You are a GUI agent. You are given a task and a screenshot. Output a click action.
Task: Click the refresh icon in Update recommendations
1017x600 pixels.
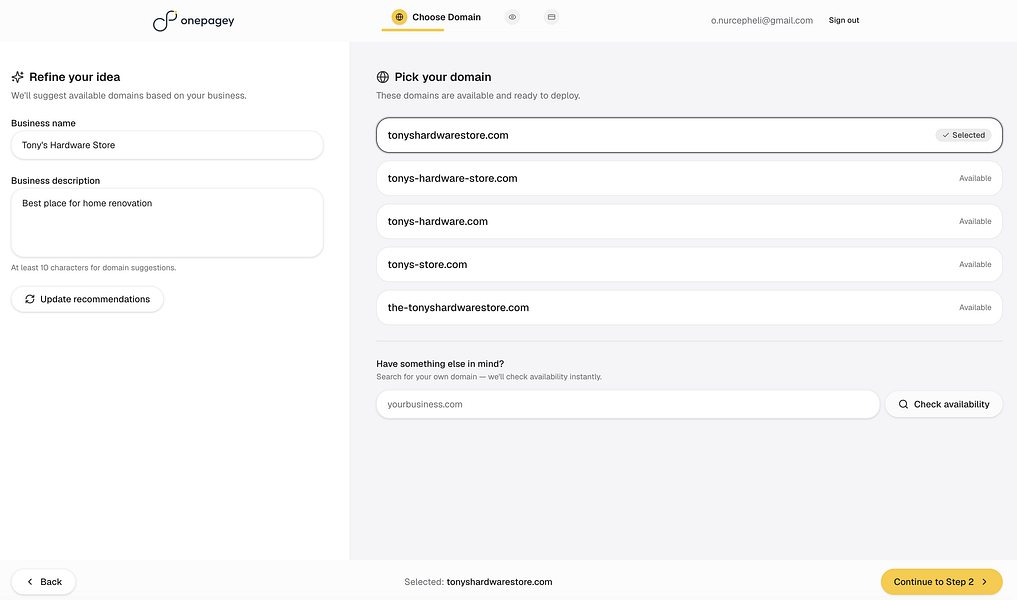tap(30, 299)
